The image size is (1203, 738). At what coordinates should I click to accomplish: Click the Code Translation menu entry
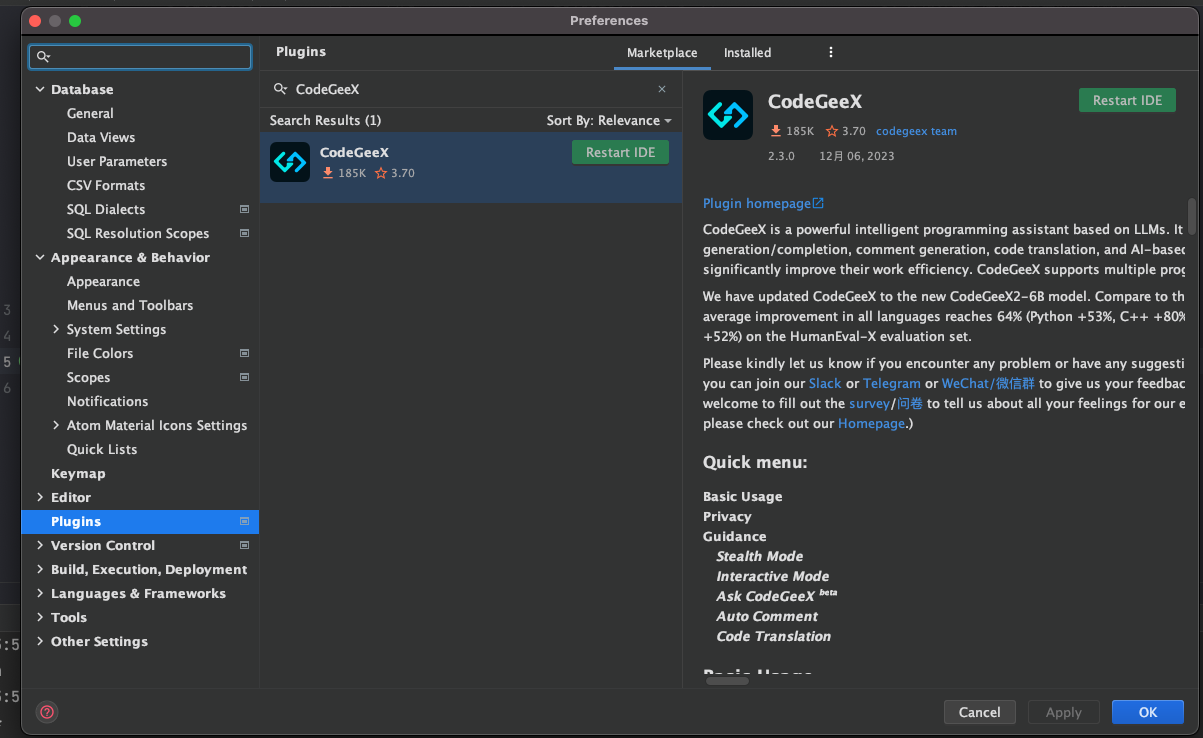click(x=773, y=636)
